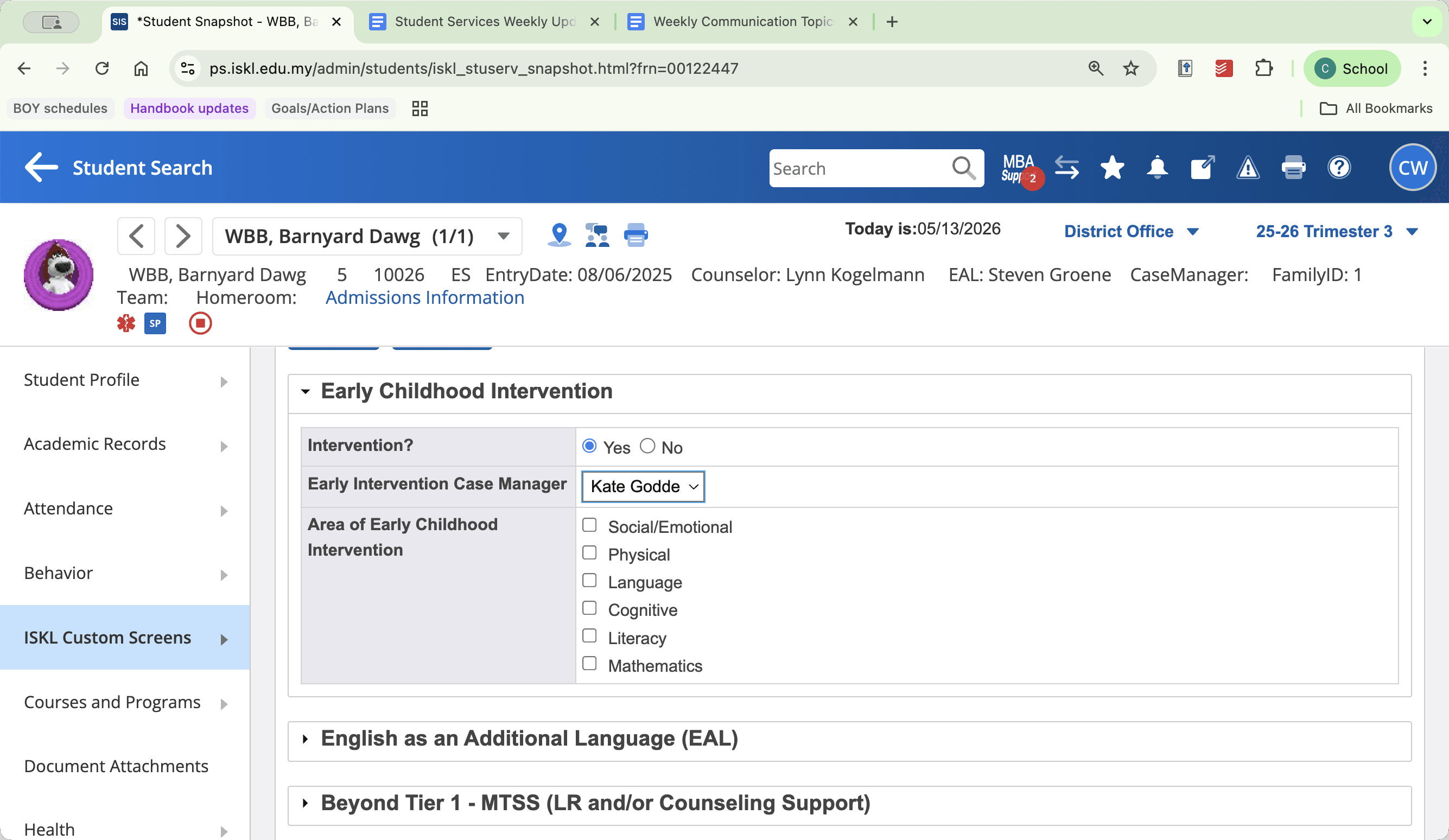Switch to Student Services Weekly Update tab
This screenshot has height=840, width=1449.
click(x=484, y=22)
